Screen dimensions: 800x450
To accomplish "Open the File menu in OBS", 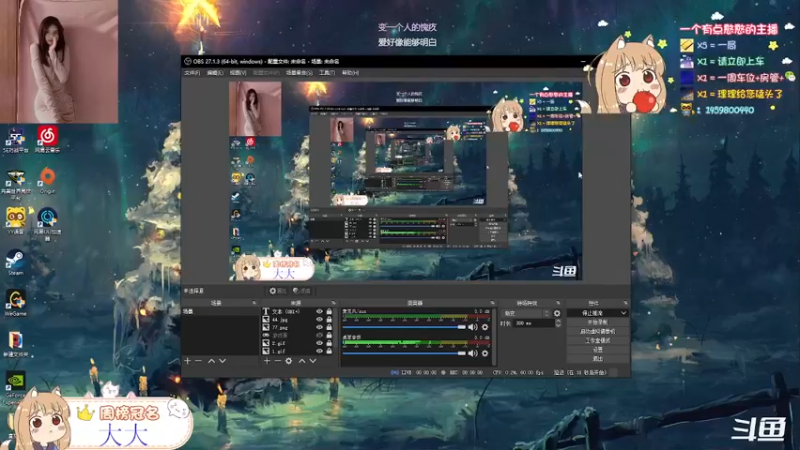I will coord(192,73).
